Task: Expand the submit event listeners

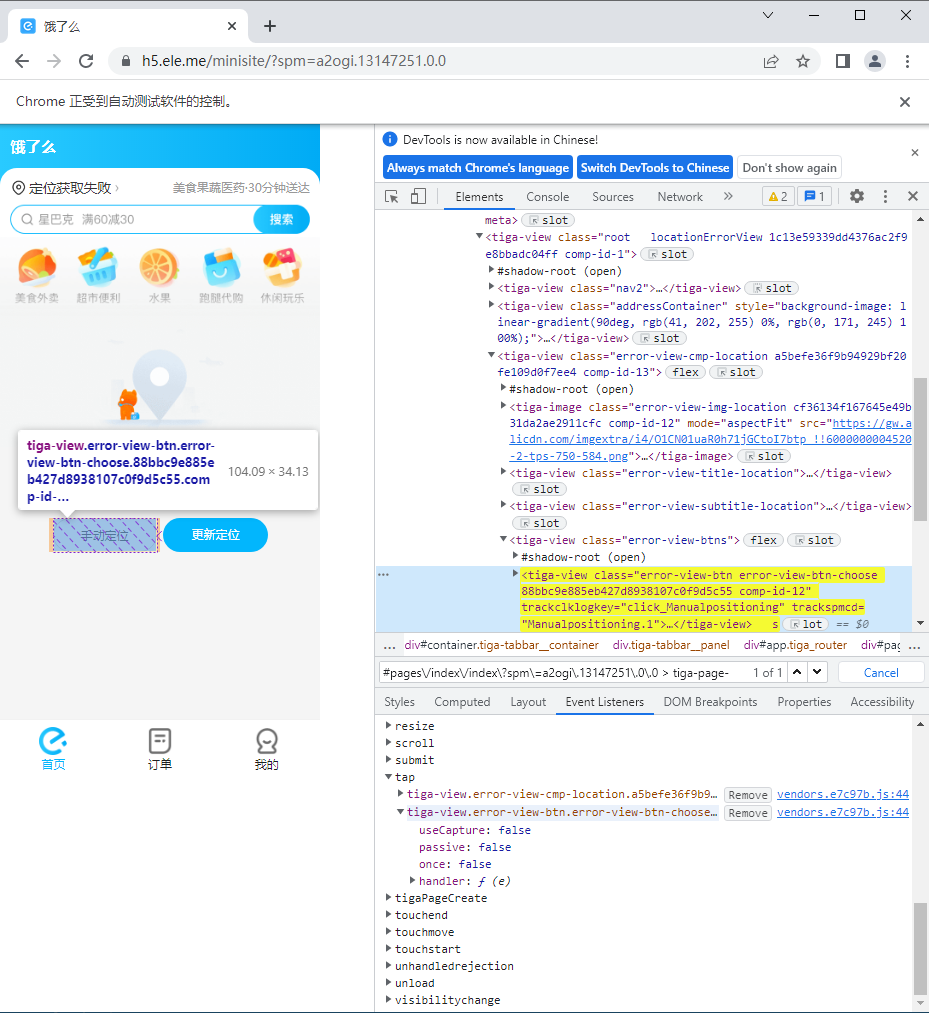Action: (x=388, y=759)
